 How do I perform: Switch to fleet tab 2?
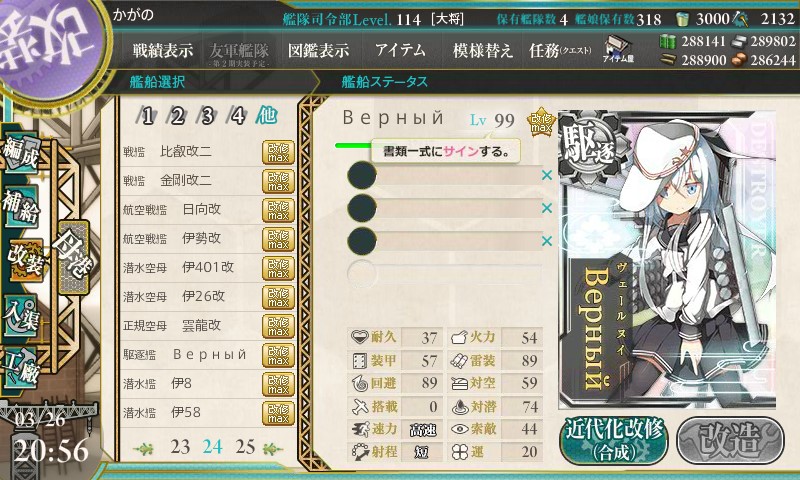click(177, 116)
